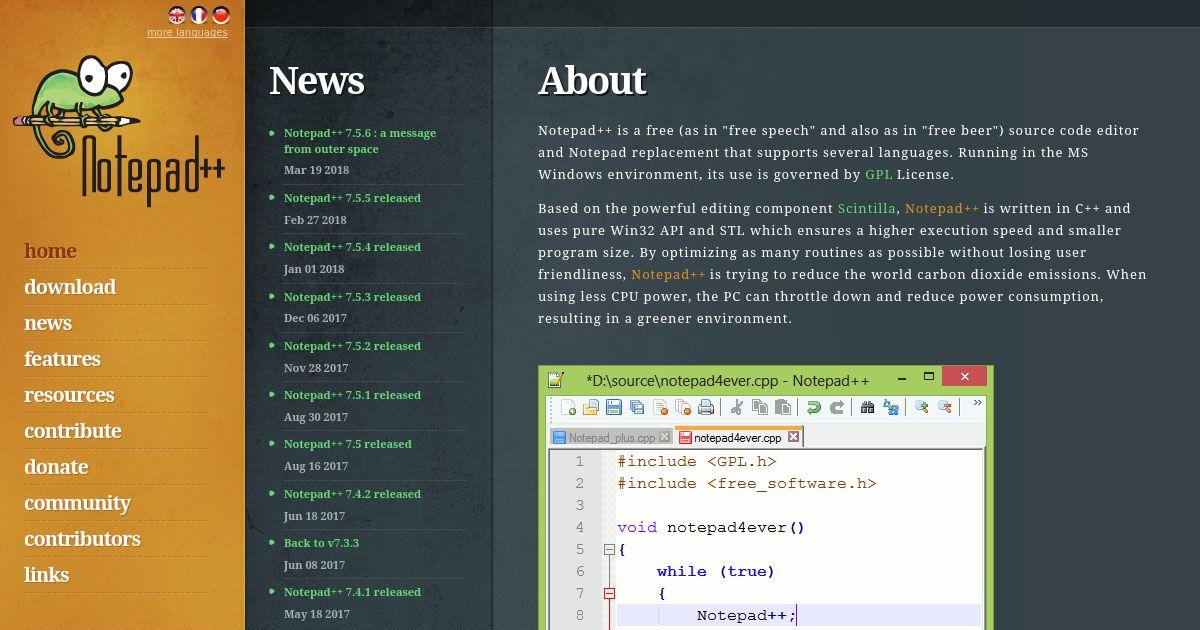Follow the green GPL license link
1200x630 pixels.
(x=879, y=174)
